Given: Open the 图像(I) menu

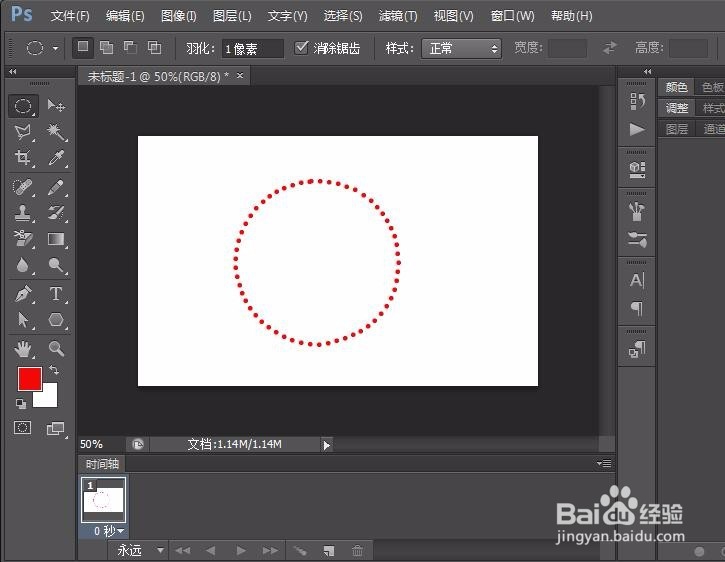Looking at the screenshot, I should (x=178, y=16).
